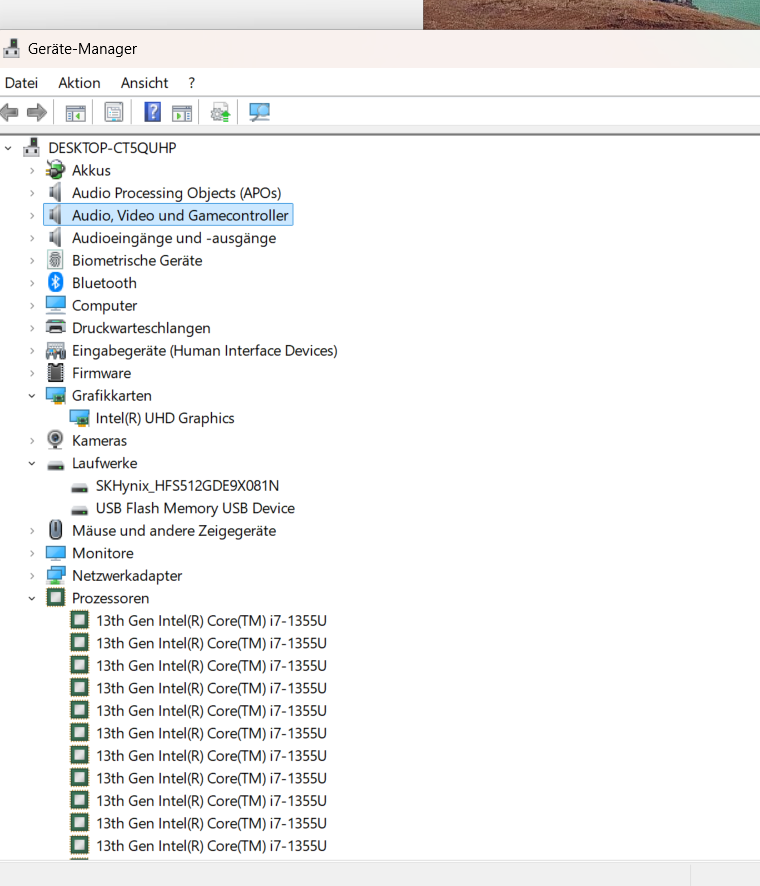Expand Audio Processing Objects (APOs)
Viewport: 760px width, 886px height.
[x=32, y=193]
